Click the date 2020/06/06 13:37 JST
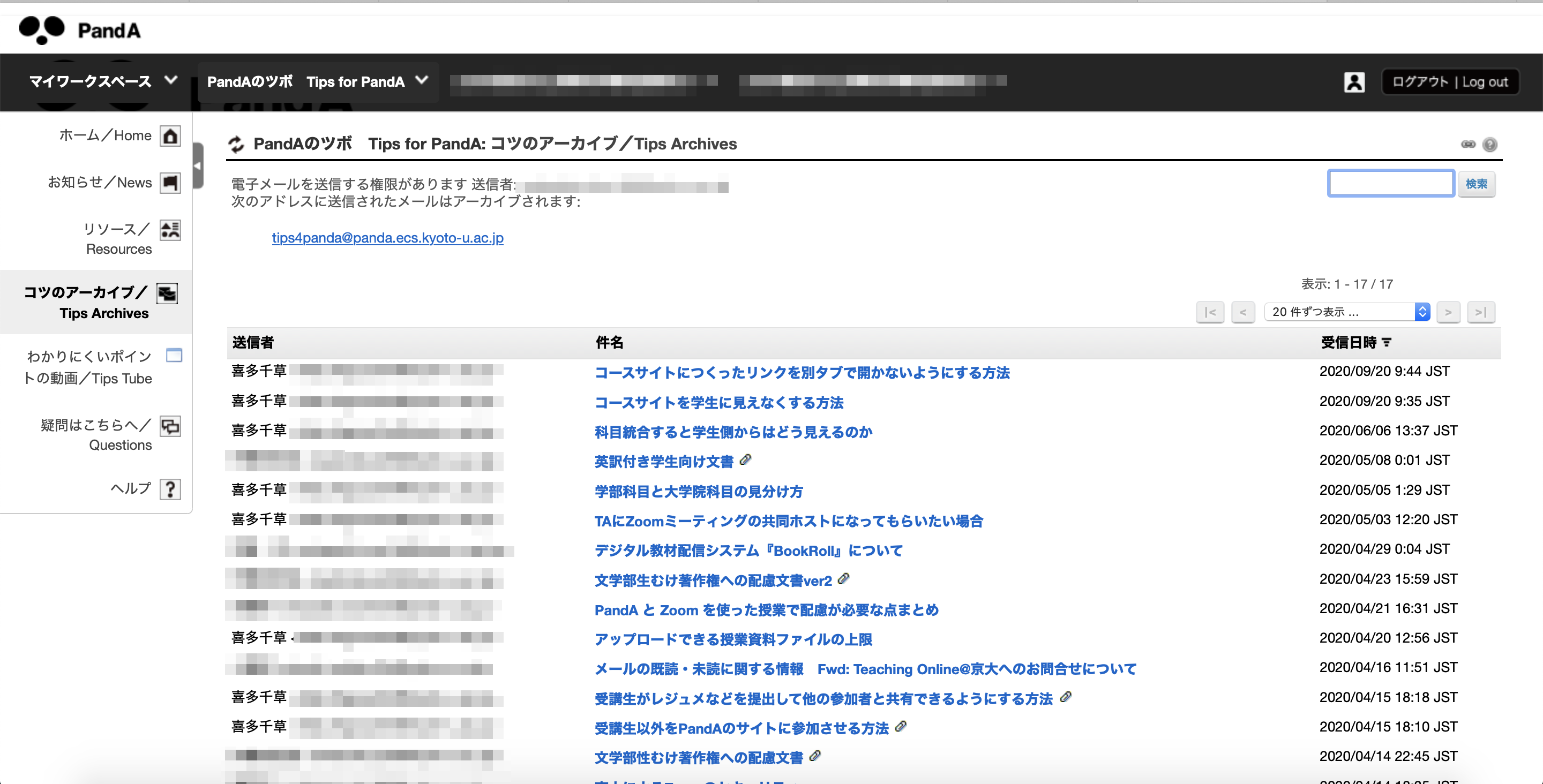 point(1389,431)
